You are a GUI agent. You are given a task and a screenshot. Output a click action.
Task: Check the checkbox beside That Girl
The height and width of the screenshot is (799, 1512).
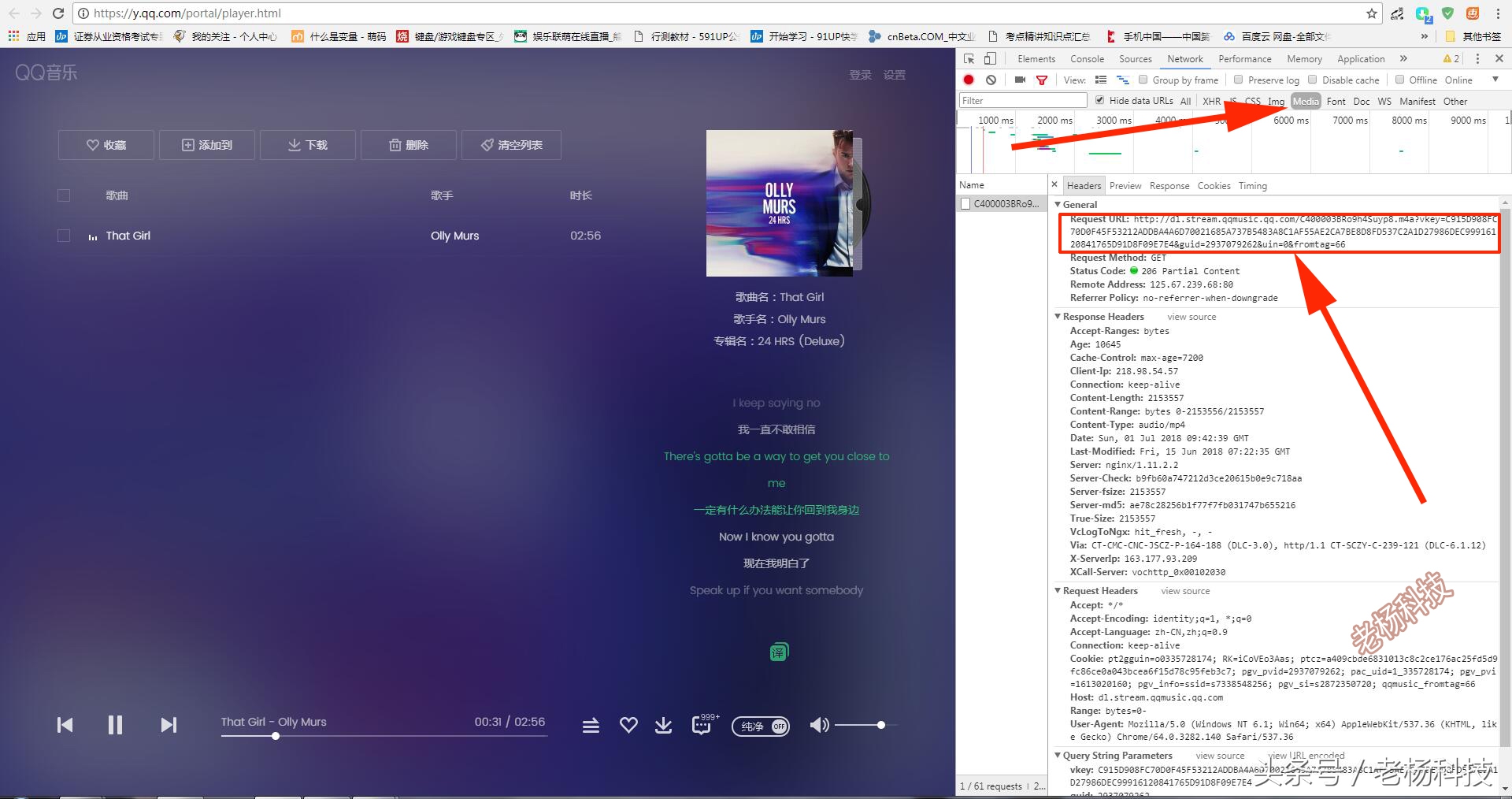pyautogui.click(x=63, y=235)
